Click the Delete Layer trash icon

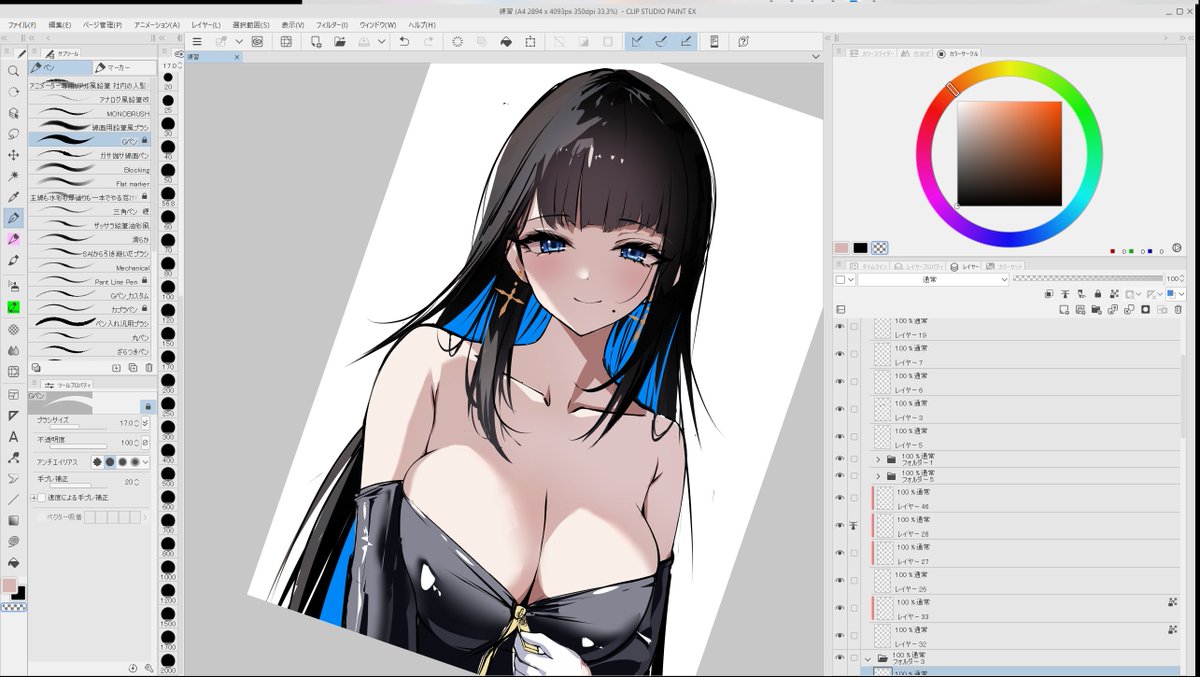pyautogui.click(x=1178, y=310)
